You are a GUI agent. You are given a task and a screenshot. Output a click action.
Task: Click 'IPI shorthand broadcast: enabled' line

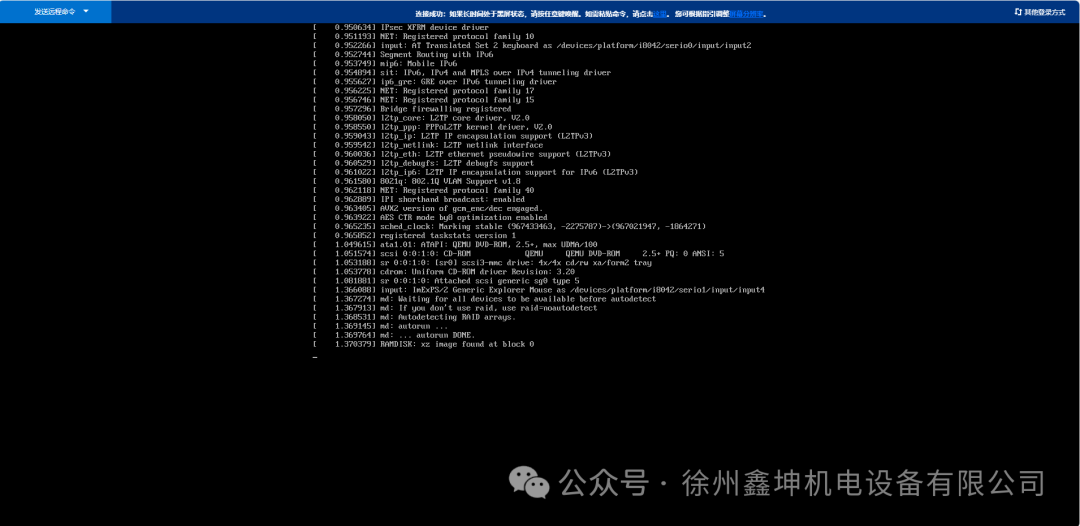click(x=419, y=200)
